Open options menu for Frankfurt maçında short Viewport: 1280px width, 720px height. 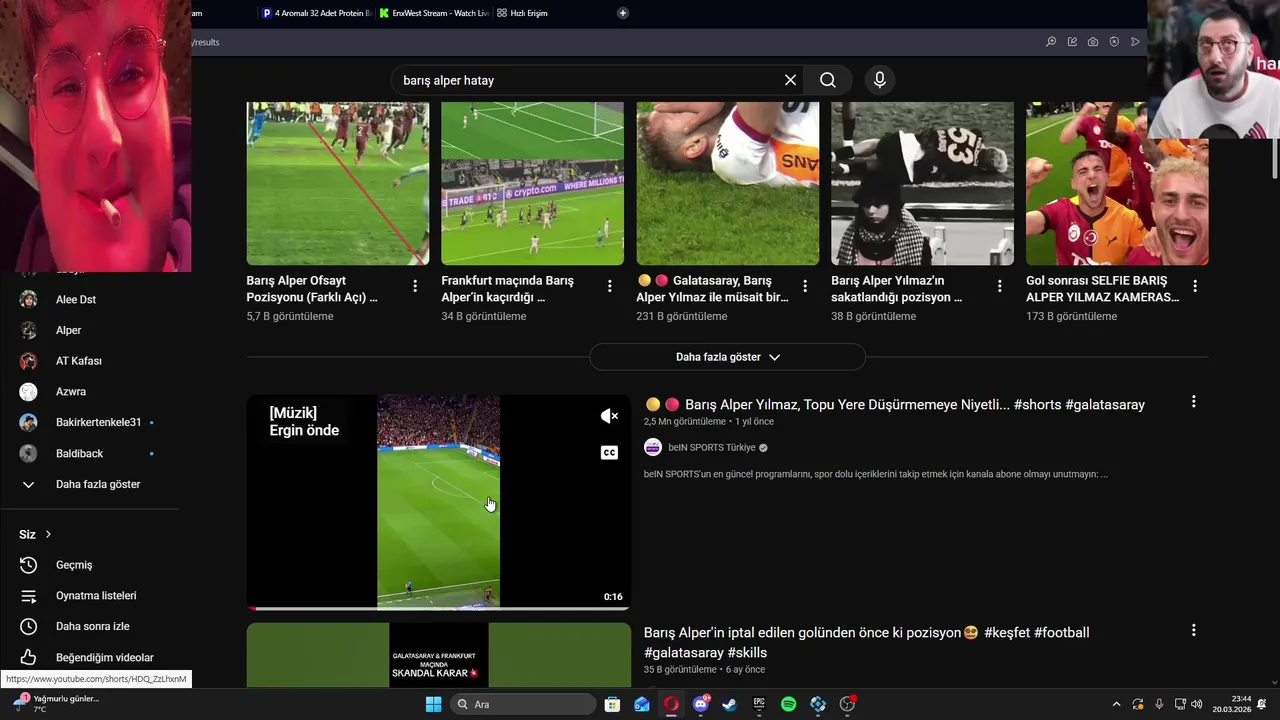click(610, 286)
